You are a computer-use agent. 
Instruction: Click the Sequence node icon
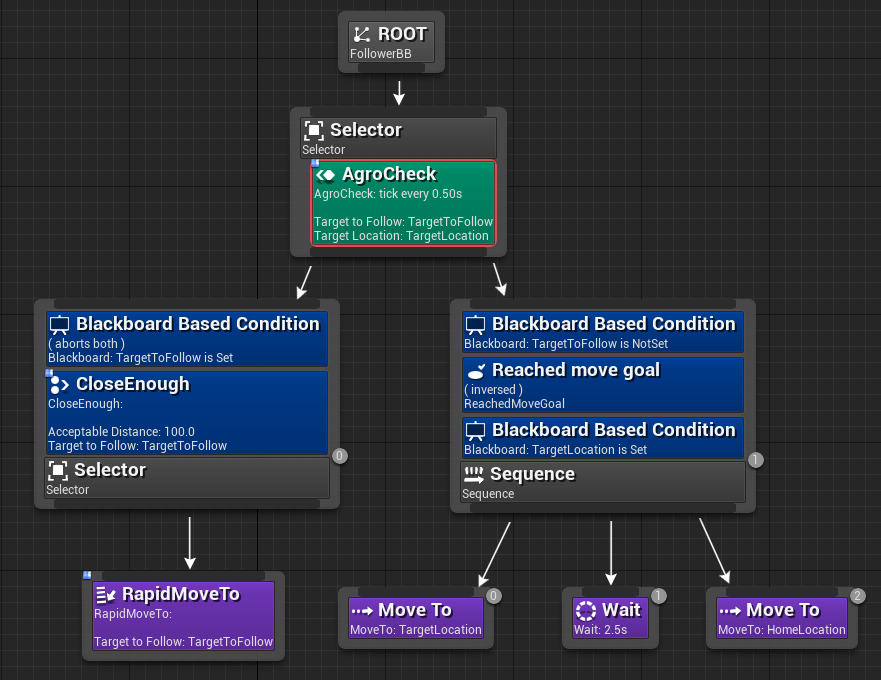[x=474, y=474]
